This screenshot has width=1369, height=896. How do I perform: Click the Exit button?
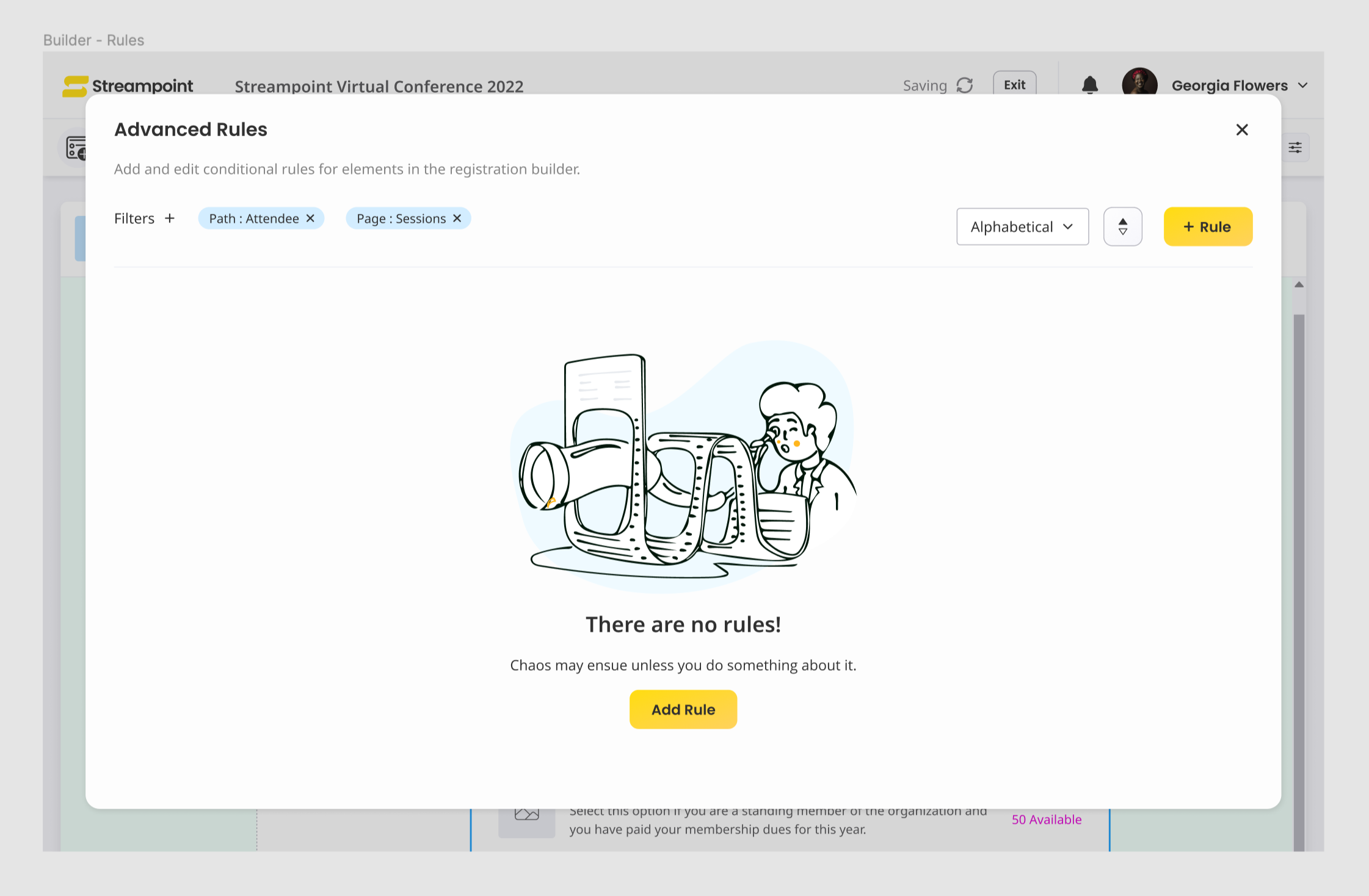1014,85
